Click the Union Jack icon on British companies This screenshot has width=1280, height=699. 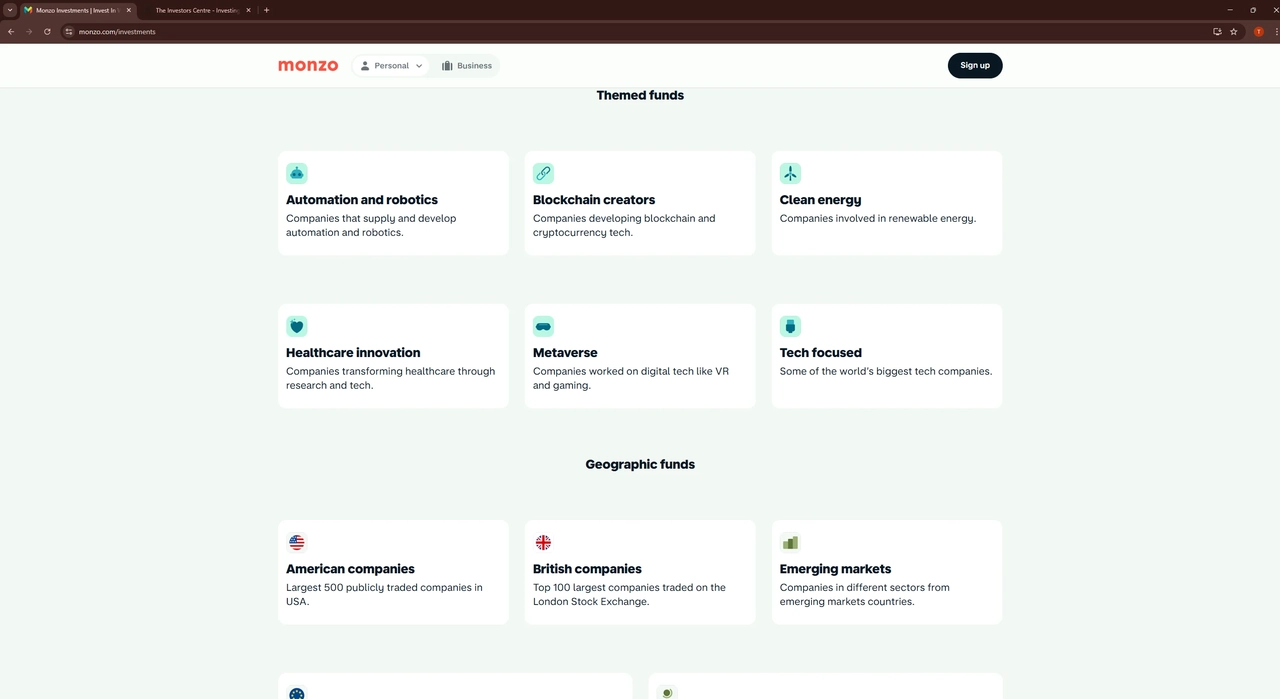(543, 541)
